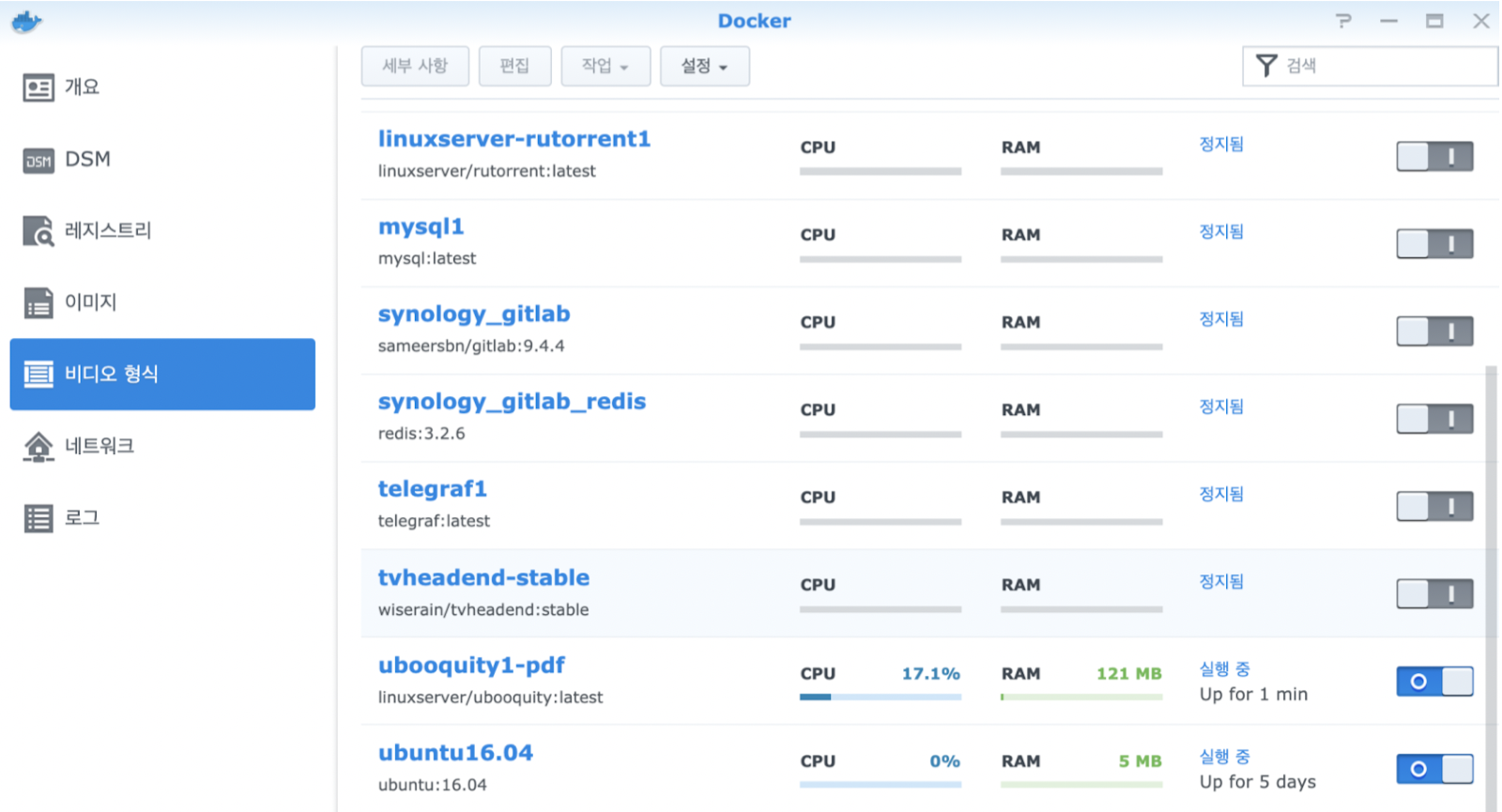Click the synology_gitlab container name

coord(474,314)
